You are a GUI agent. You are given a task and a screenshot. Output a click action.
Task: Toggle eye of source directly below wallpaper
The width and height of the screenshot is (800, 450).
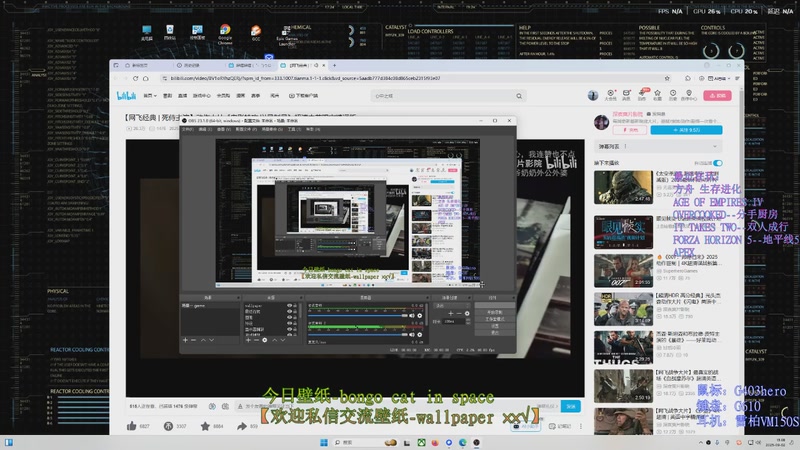point(289,311)
